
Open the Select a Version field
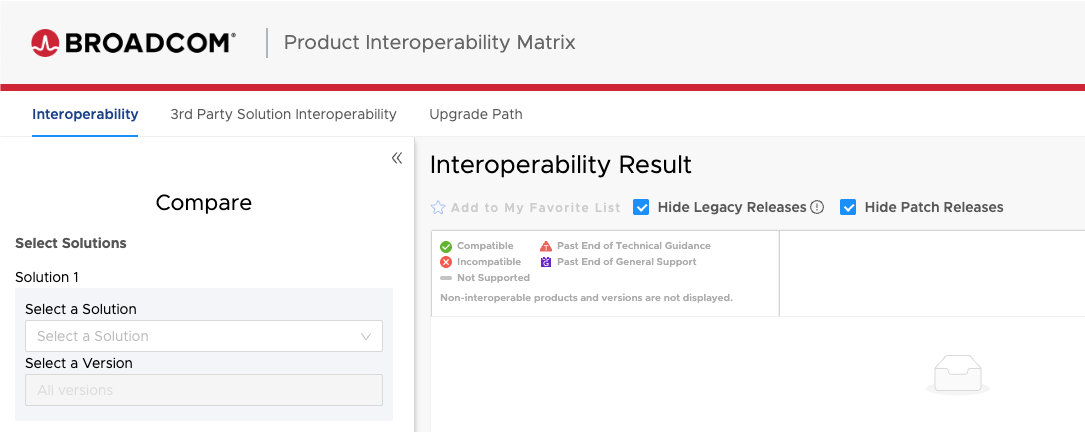coord(203,390)
